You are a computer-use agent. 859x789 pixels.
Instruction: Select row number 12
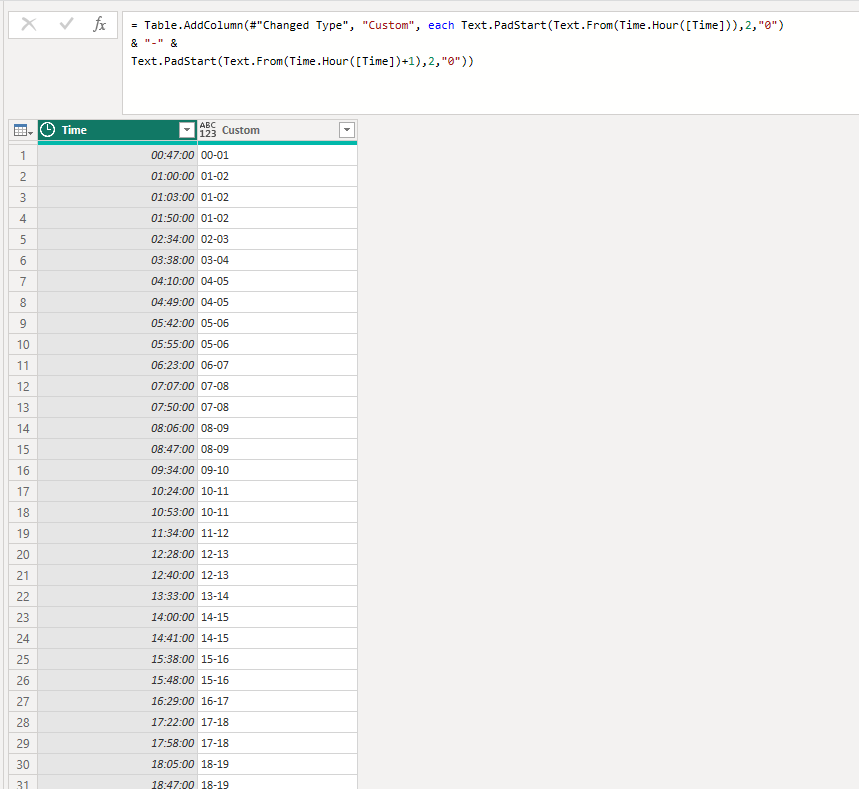click(23, 386)
